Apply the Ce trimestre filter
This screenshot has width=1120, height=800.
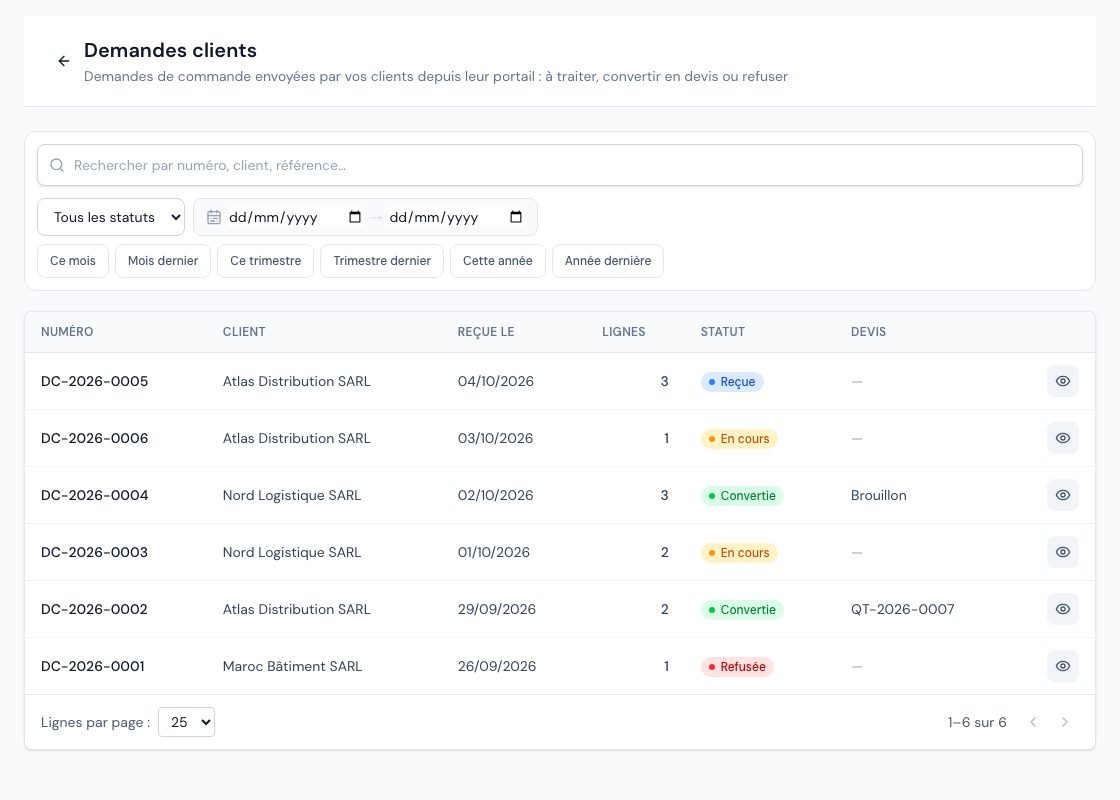tap(266, 261)
